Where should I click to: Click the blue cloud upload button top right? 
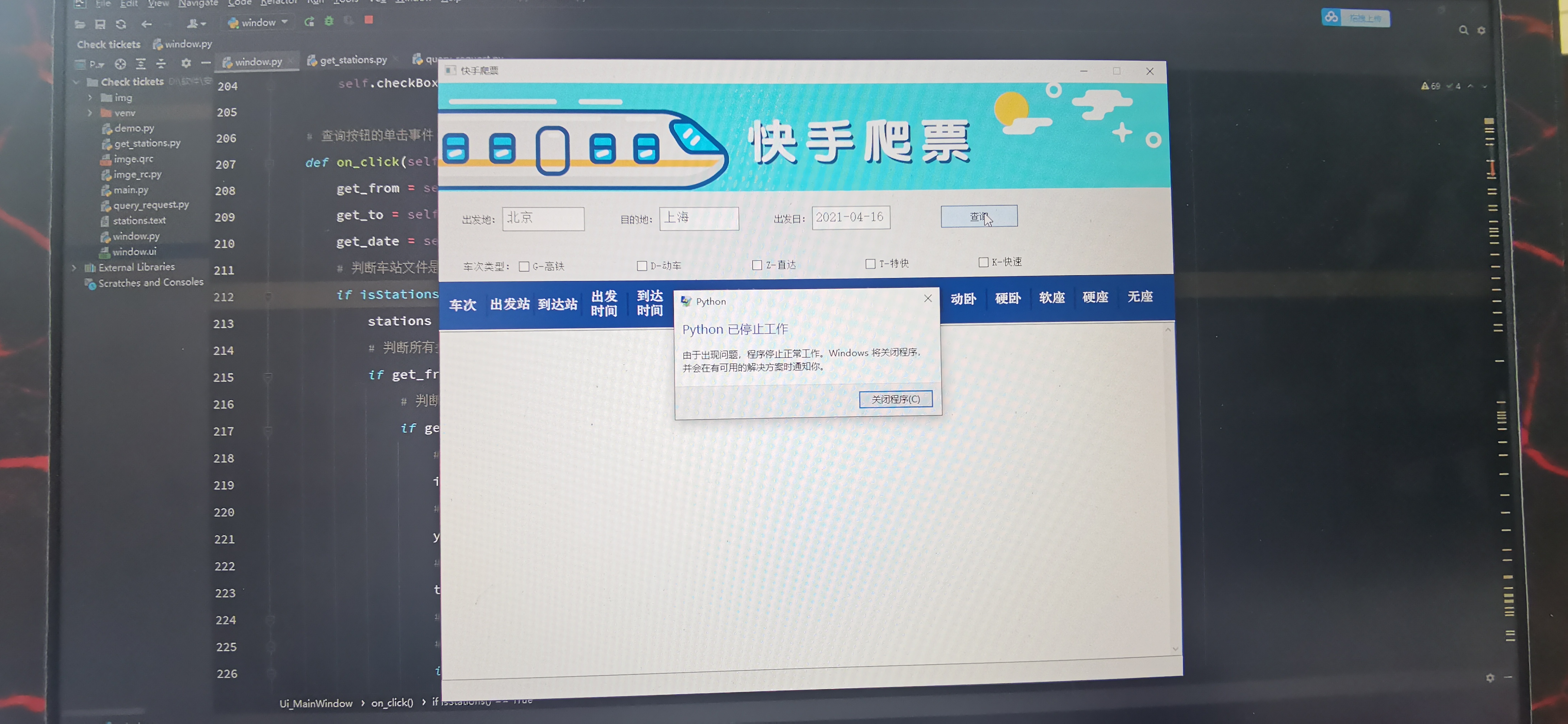pyautogui.click(x=1356, y=18)
